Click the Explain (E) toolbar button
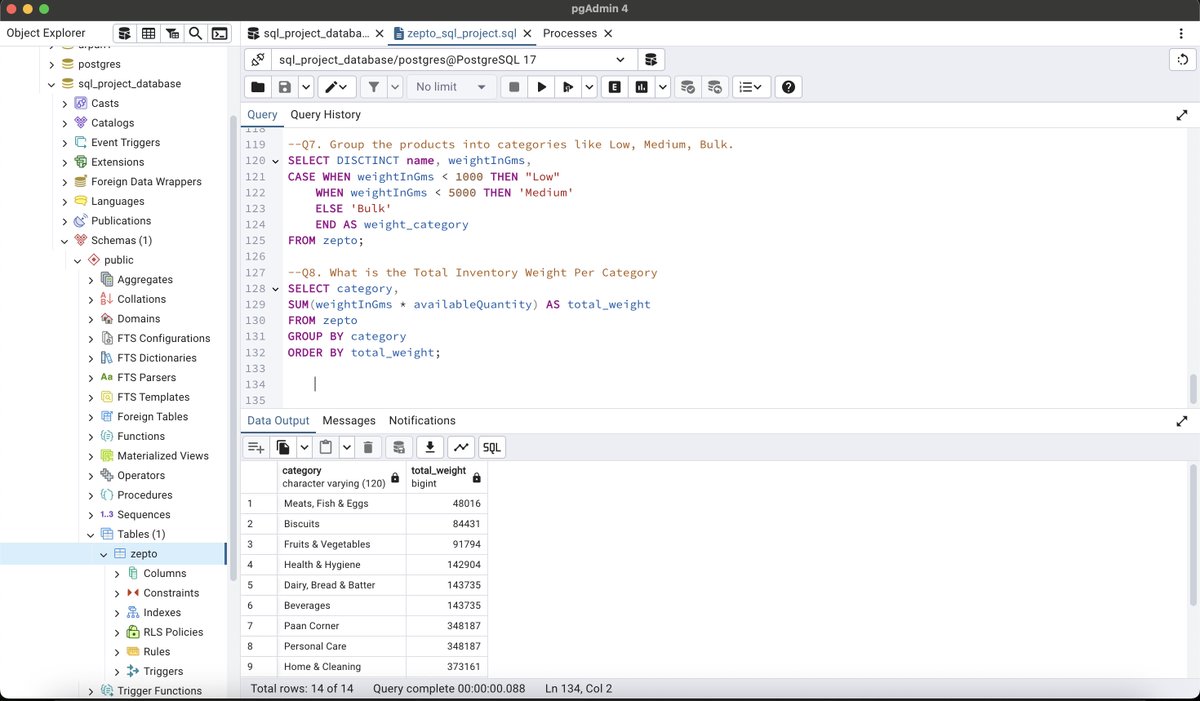This screenshot has width=1200, height=701. pos(614,87)
